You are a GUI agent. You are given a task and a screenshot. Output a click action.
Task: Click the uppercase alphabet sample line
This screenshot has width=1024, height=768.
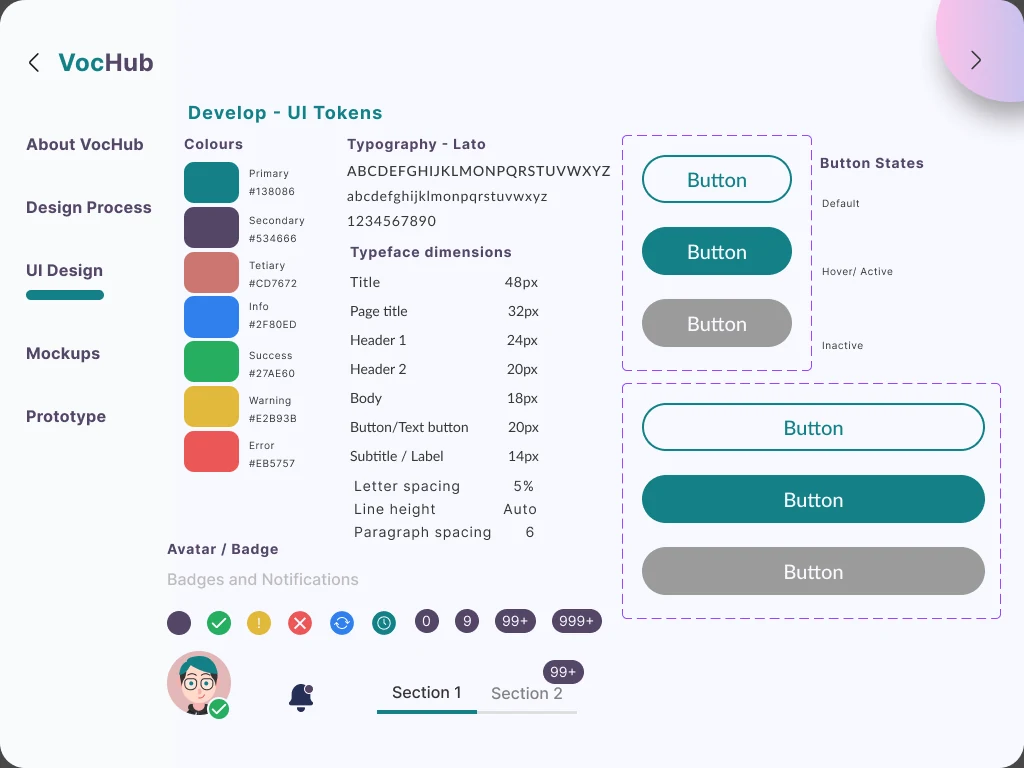click(x=479, y=171)
